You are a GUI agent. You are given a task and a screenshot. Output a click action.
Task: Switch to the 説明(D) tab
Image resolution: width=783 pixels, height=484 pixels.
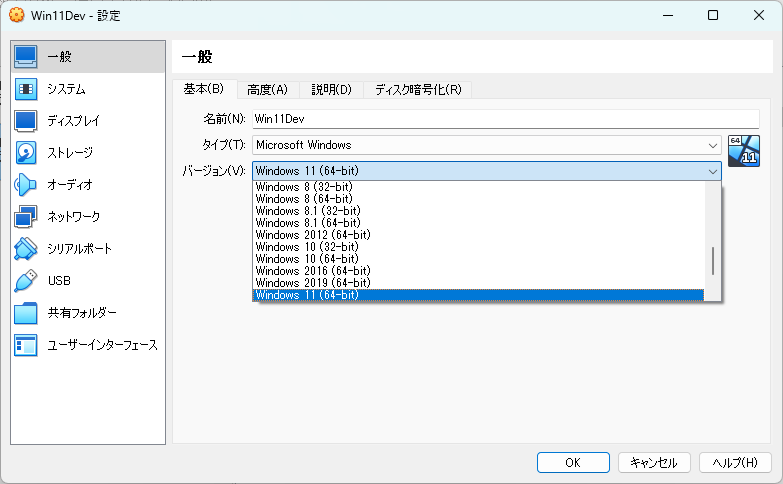(x=332, y=90)
